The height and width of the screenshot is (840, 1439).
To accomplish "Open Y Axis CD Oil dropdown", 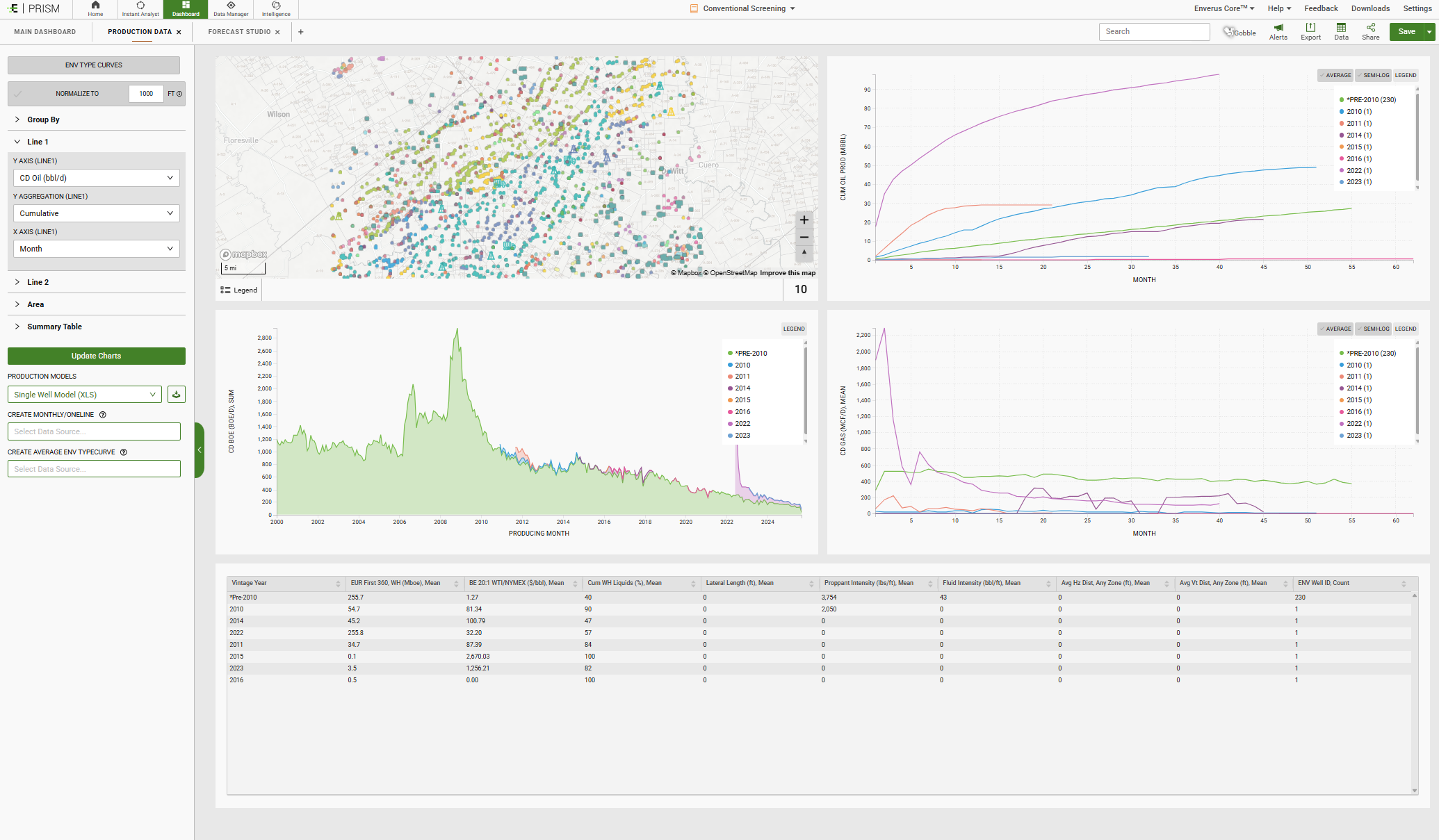I will point(96,178).
